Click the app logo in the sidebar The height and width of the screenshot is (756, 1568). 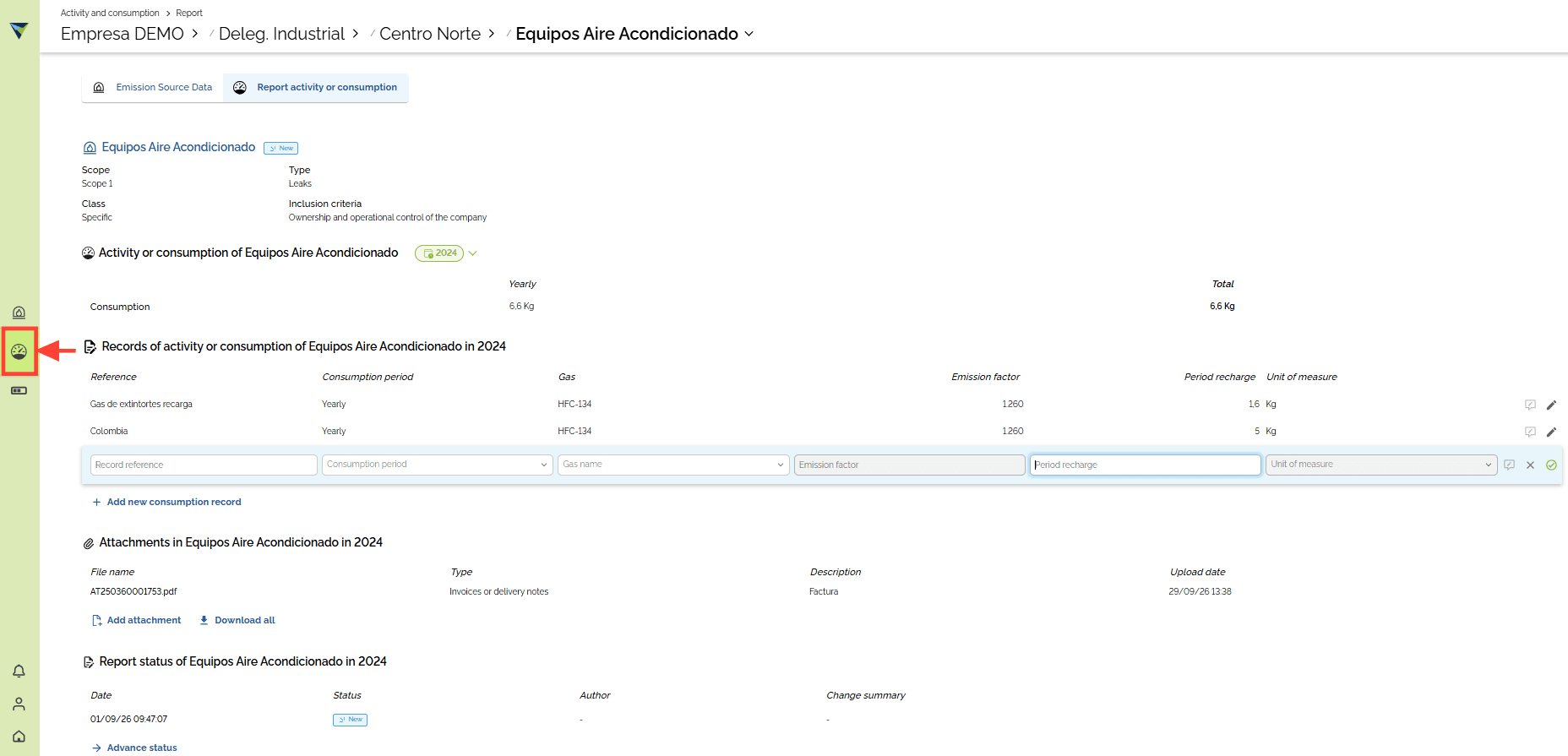click(19, 30)
